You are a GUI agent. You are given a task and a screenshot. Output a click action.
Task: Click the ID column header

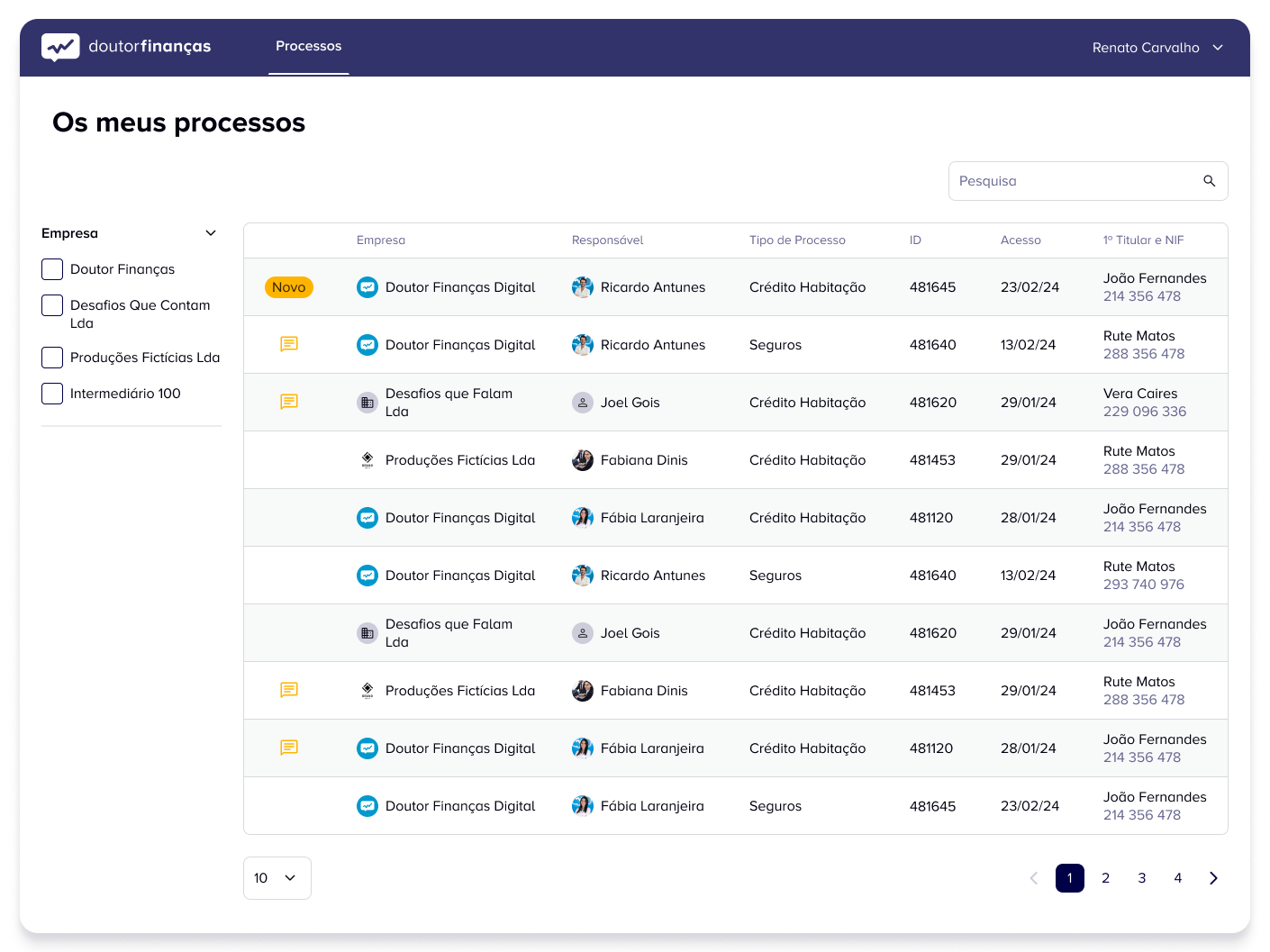915,240
